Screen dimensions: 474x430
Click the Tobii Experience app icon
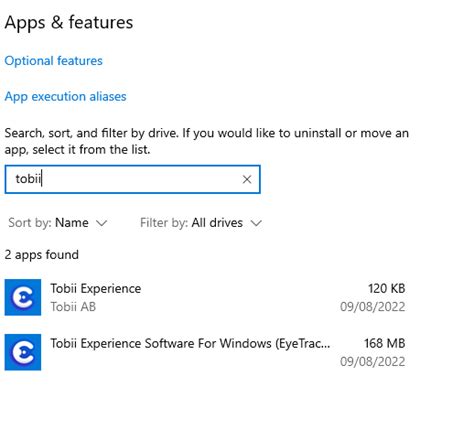[23, 297]
